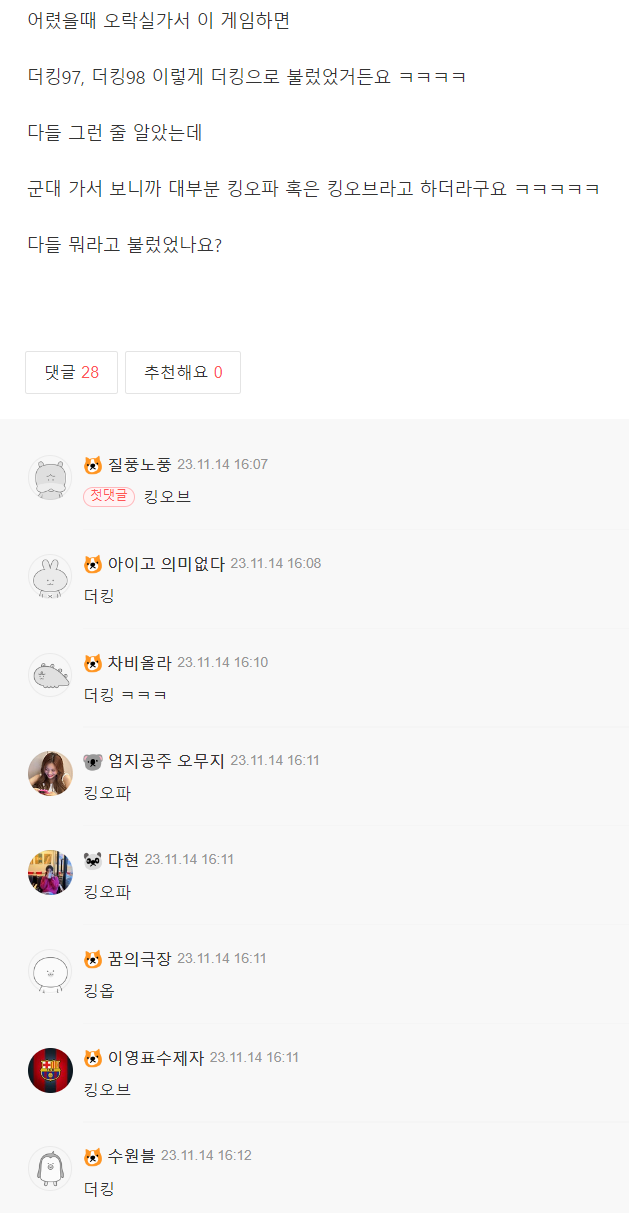Click the orange fox badge beside 질풍노풍
The height and width of the screenshot is (1213, 629).
[x=93, y=465]
